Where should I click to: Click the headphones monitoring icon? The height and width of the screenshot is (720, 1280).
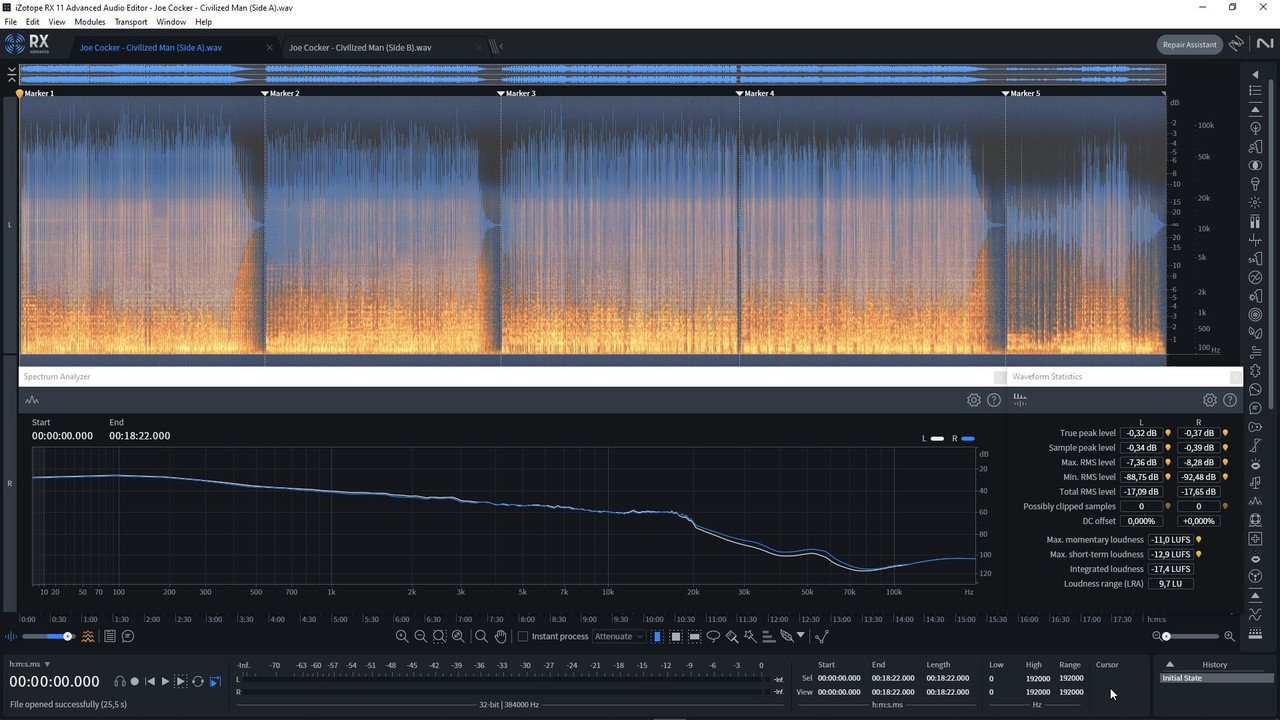(120, 681)
